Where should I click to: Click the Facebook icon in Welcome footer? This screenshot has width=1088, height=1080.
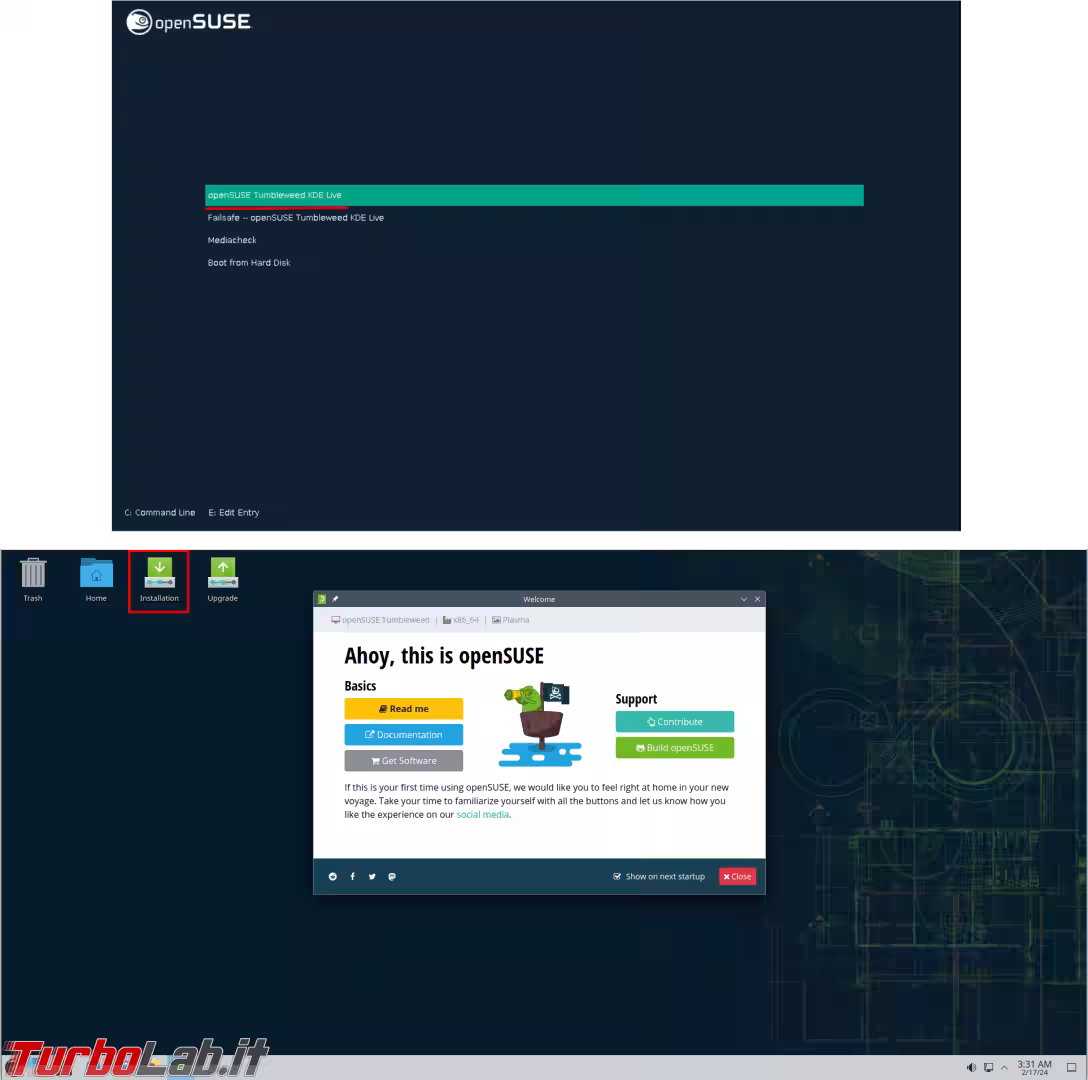tap(353, 877)
